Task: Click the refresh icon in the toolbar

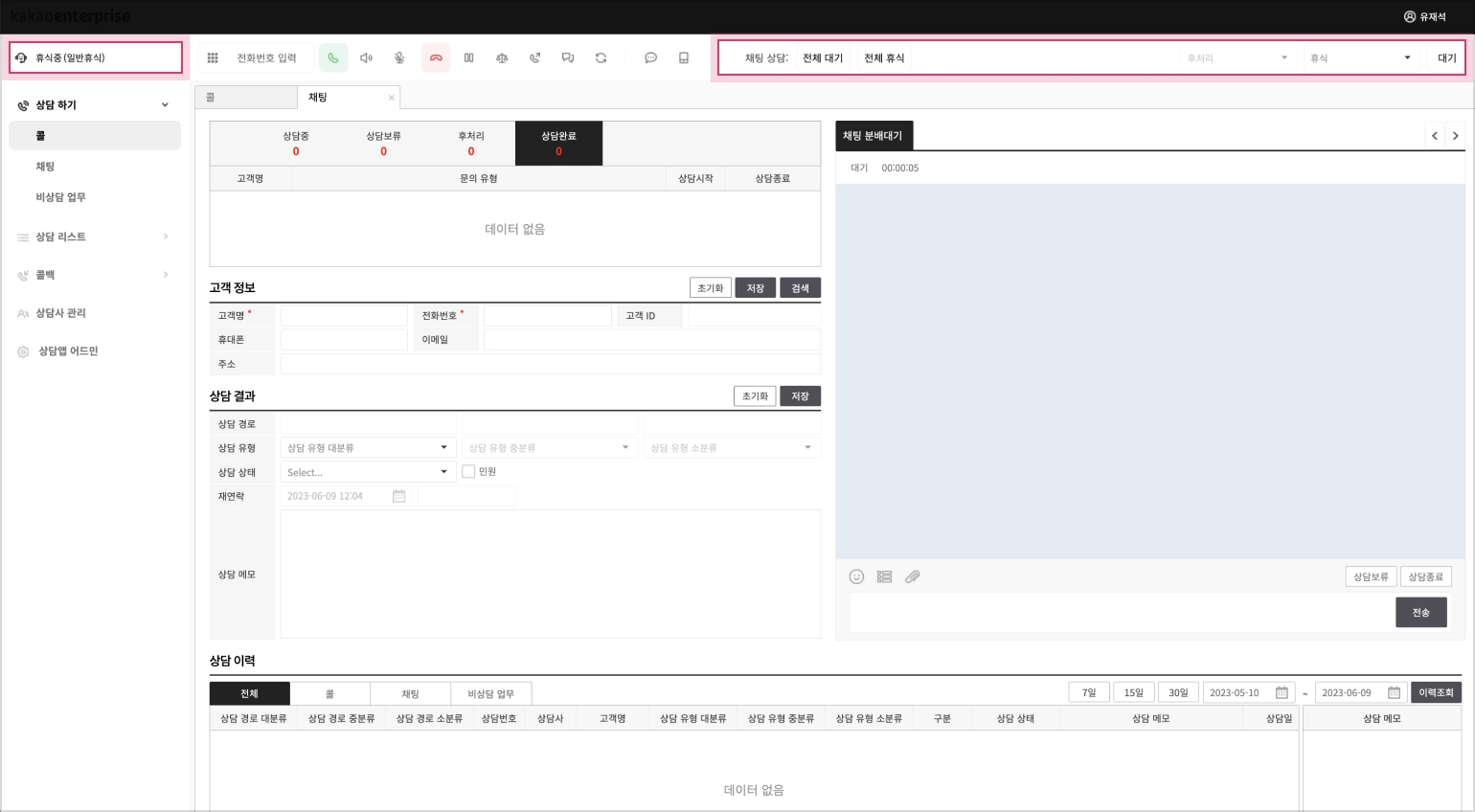Action: tap(601, 58)
